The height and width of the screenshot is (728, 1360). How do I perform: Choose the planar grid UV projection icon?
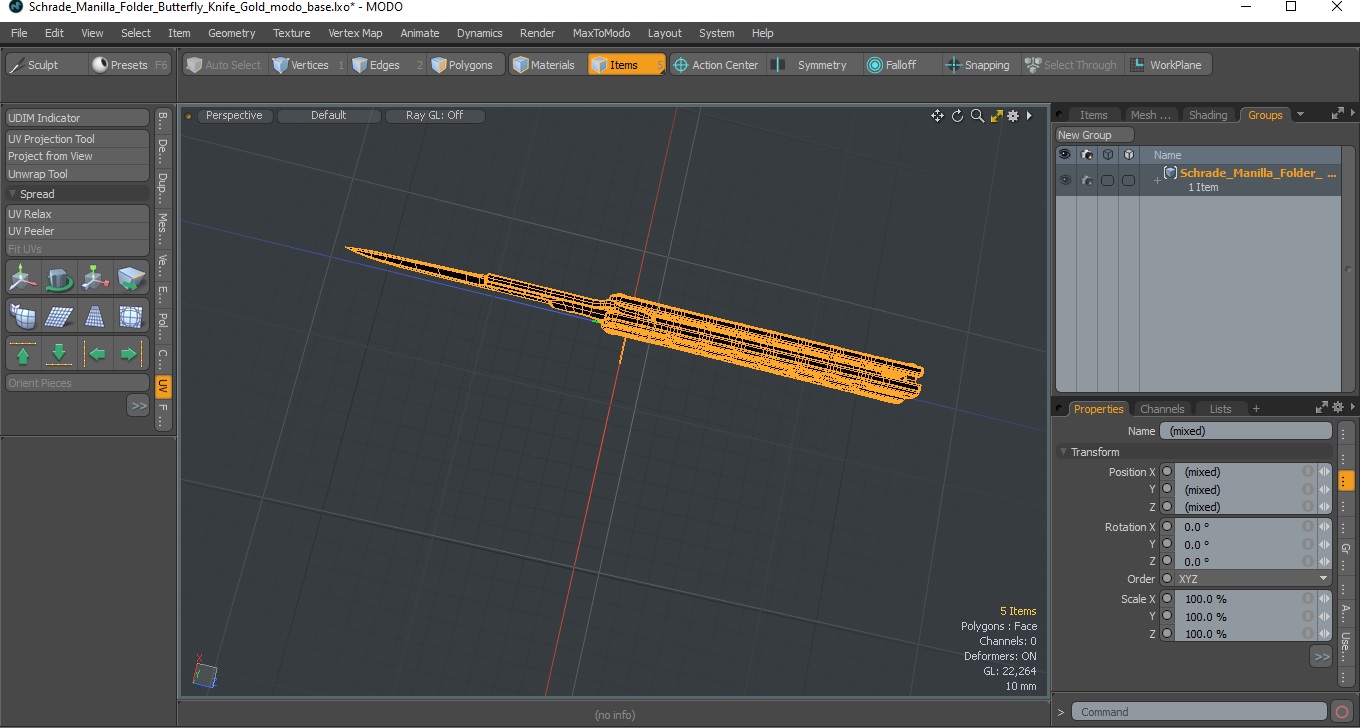59,316
